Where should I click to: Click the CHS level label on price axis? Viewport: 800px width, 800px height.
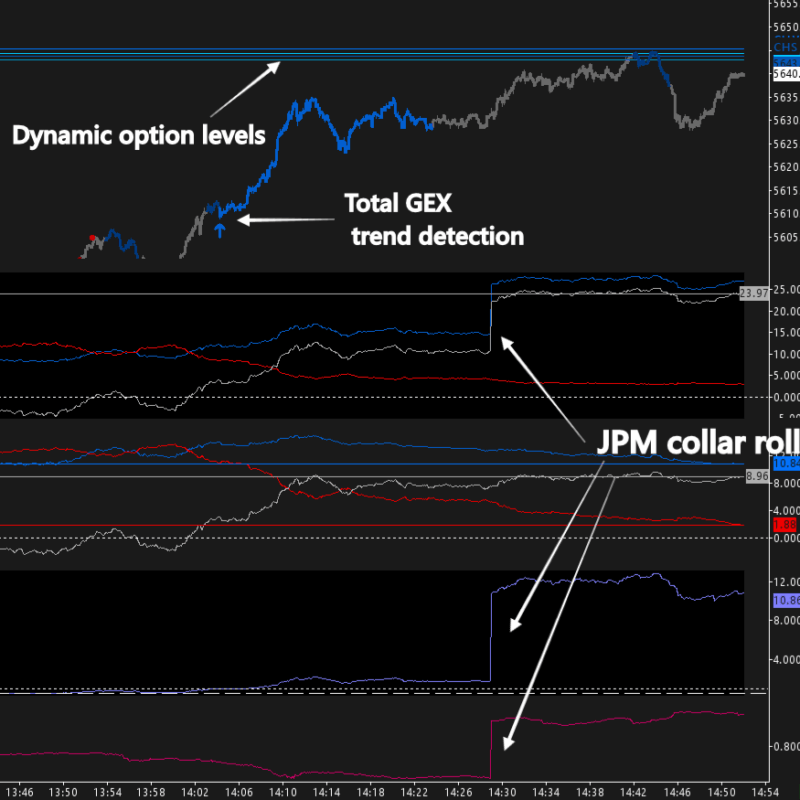point(785,47)
